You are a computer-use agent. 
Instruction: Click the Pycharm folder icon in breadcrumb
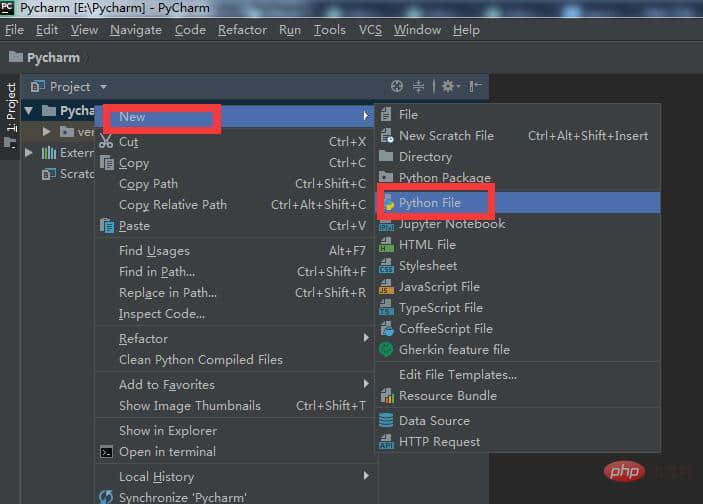click(16, 57)
